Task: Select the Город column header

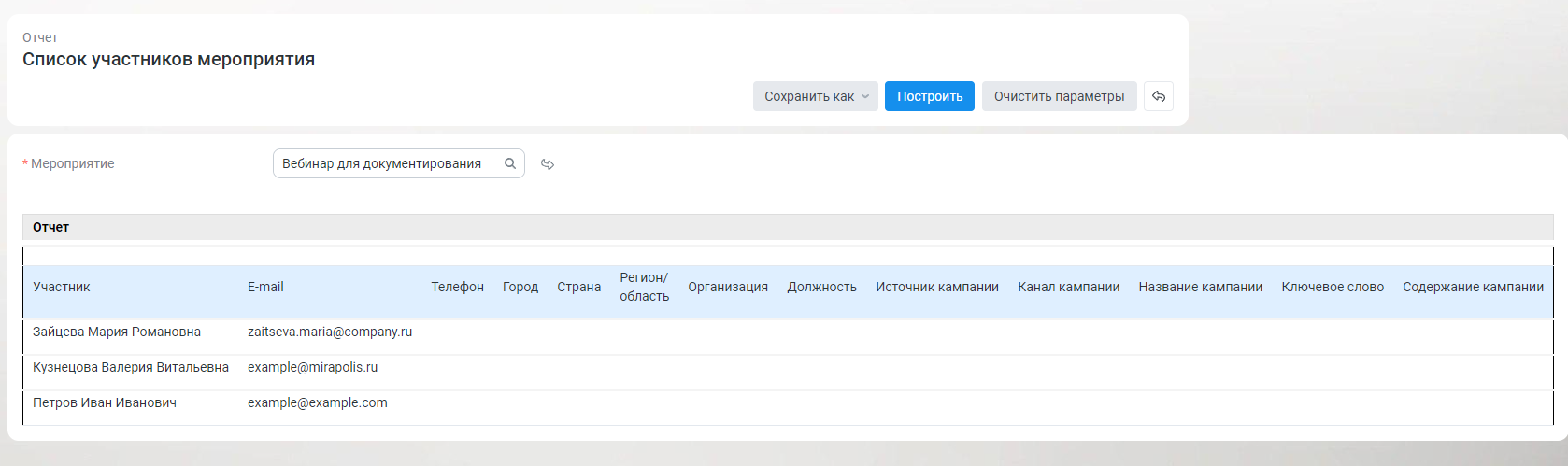Action: (520, 287)
